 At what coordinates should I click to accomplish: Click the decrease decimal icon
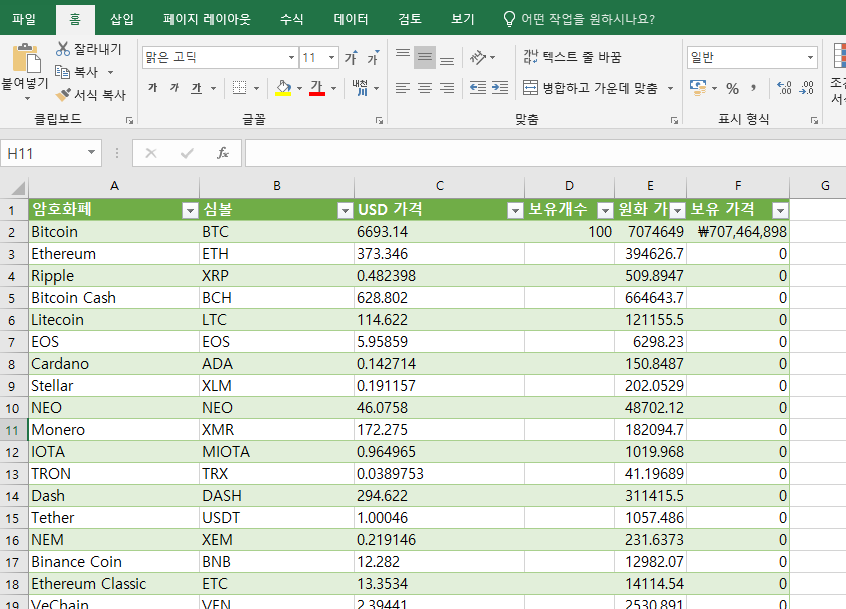(807, 88)
